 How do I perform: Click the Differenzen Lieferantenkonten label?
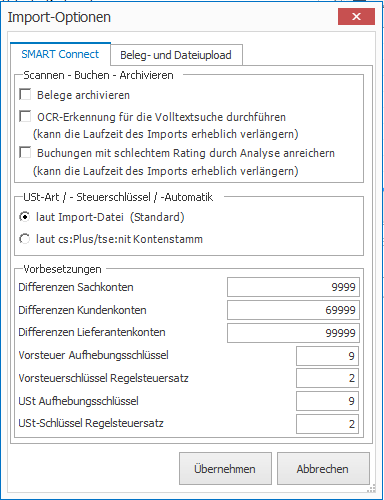click(92, 332)
